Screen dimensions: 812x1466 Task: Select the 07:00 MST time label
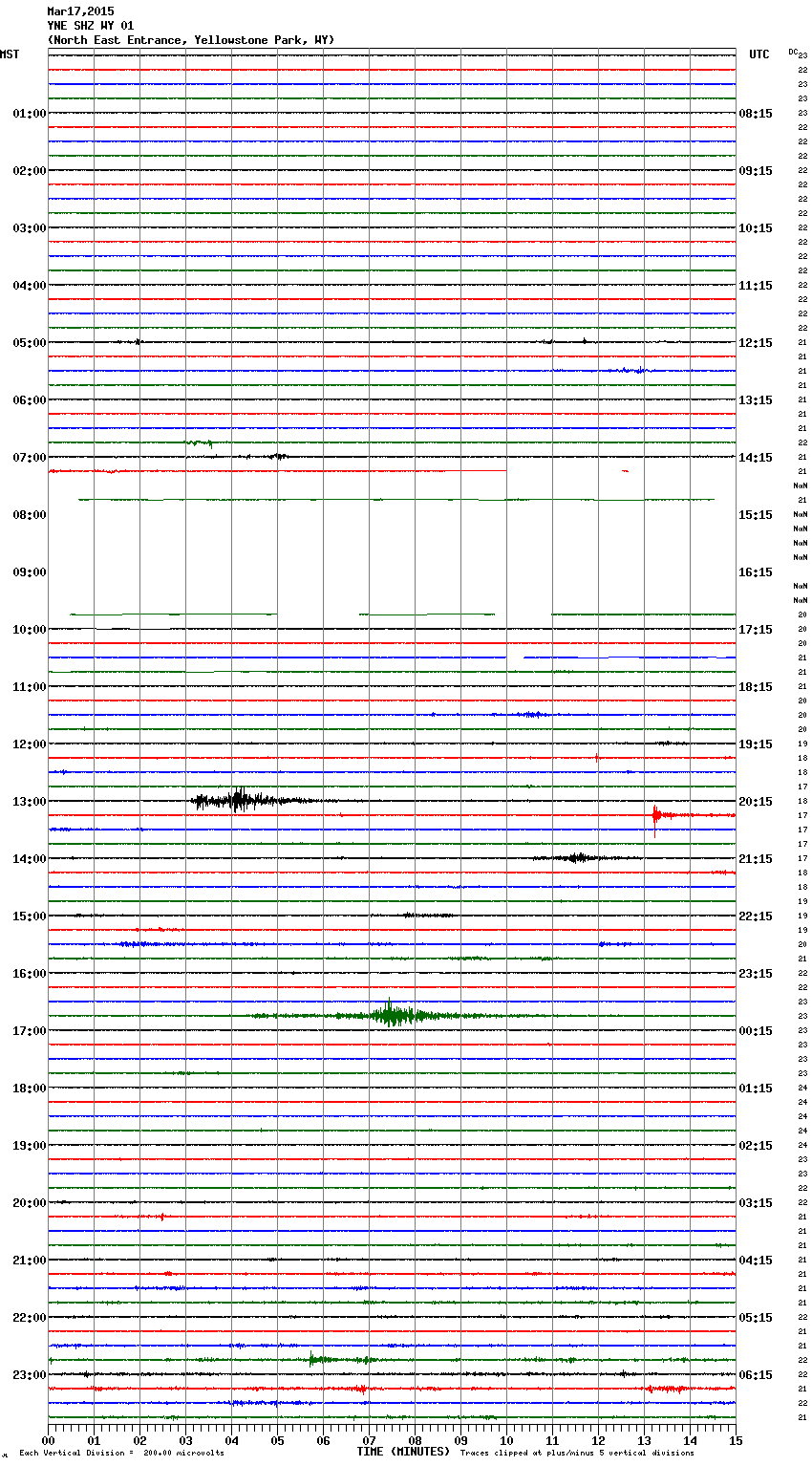tap(30, 457)
